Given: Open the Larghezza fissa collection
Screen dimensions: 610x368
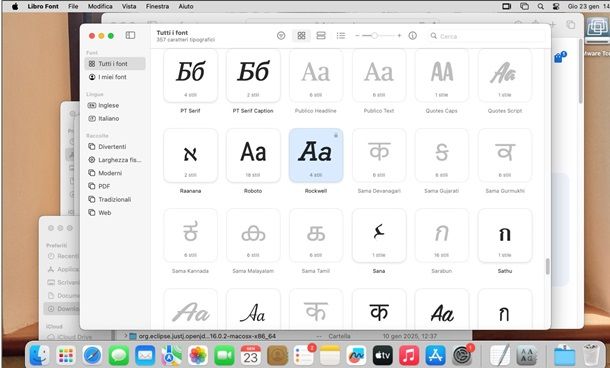Looking at the screenshot, I should [115, 160].
